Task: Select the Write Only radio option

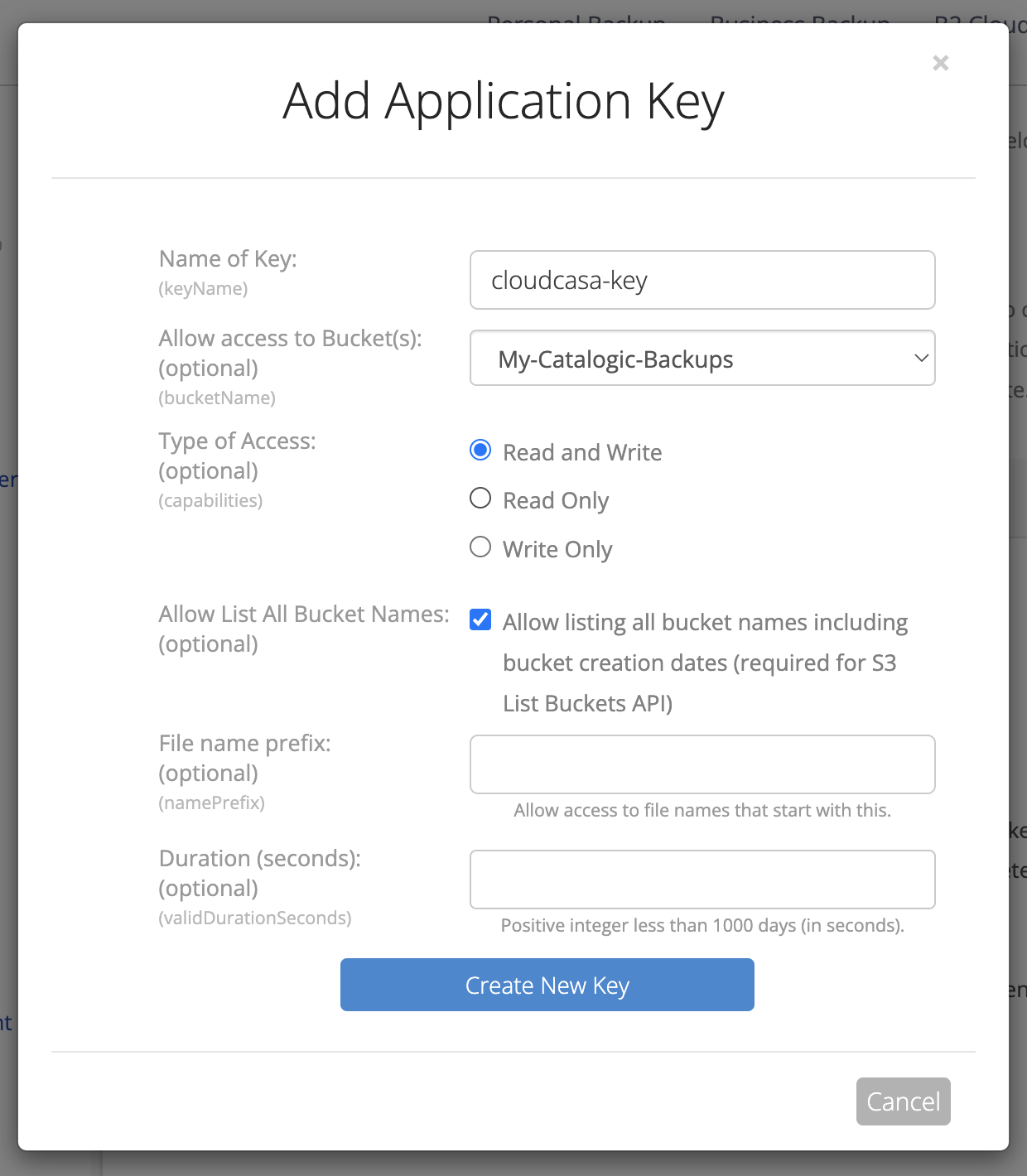Action: click(x=480, y=547)
